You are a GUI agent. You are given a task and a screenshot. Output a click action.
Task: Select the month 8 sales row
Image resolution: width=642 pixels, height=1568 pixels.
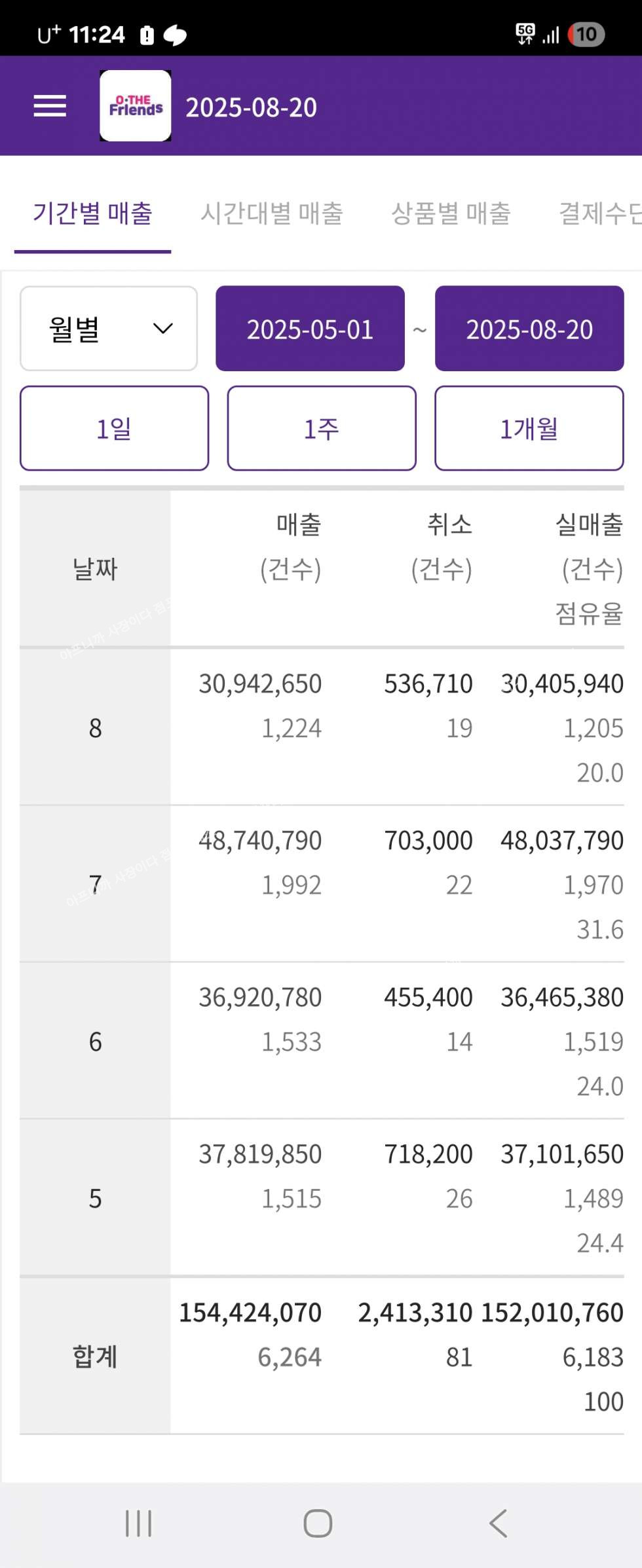click(x=321, y=727)
